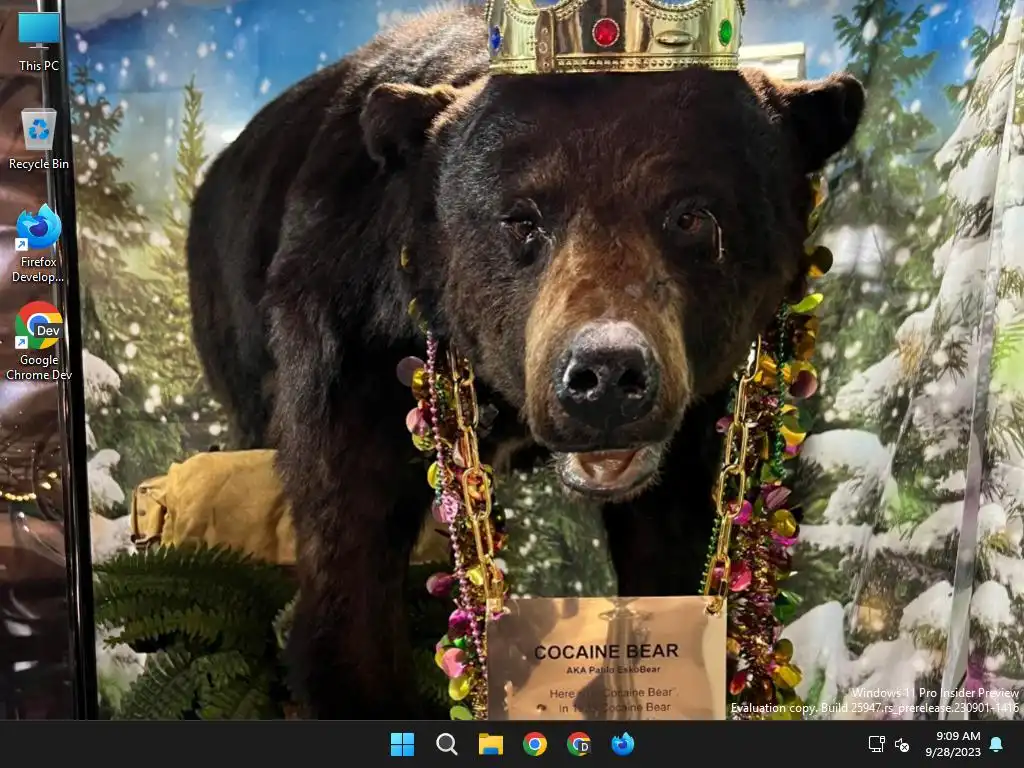
Task: Click the "Recycle Bin" label text
Action: pos(39,164)
